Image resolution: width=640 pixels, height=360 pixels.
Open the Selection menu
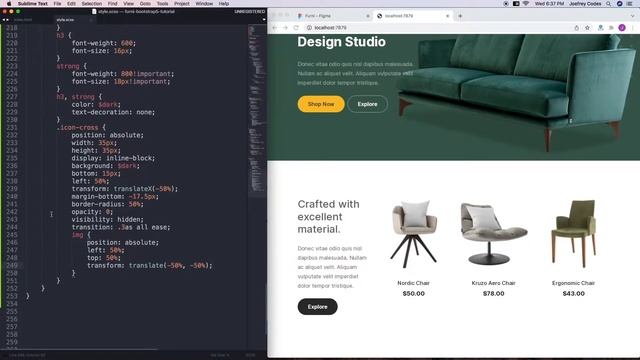pyautogui.click(x=91, y=4)
